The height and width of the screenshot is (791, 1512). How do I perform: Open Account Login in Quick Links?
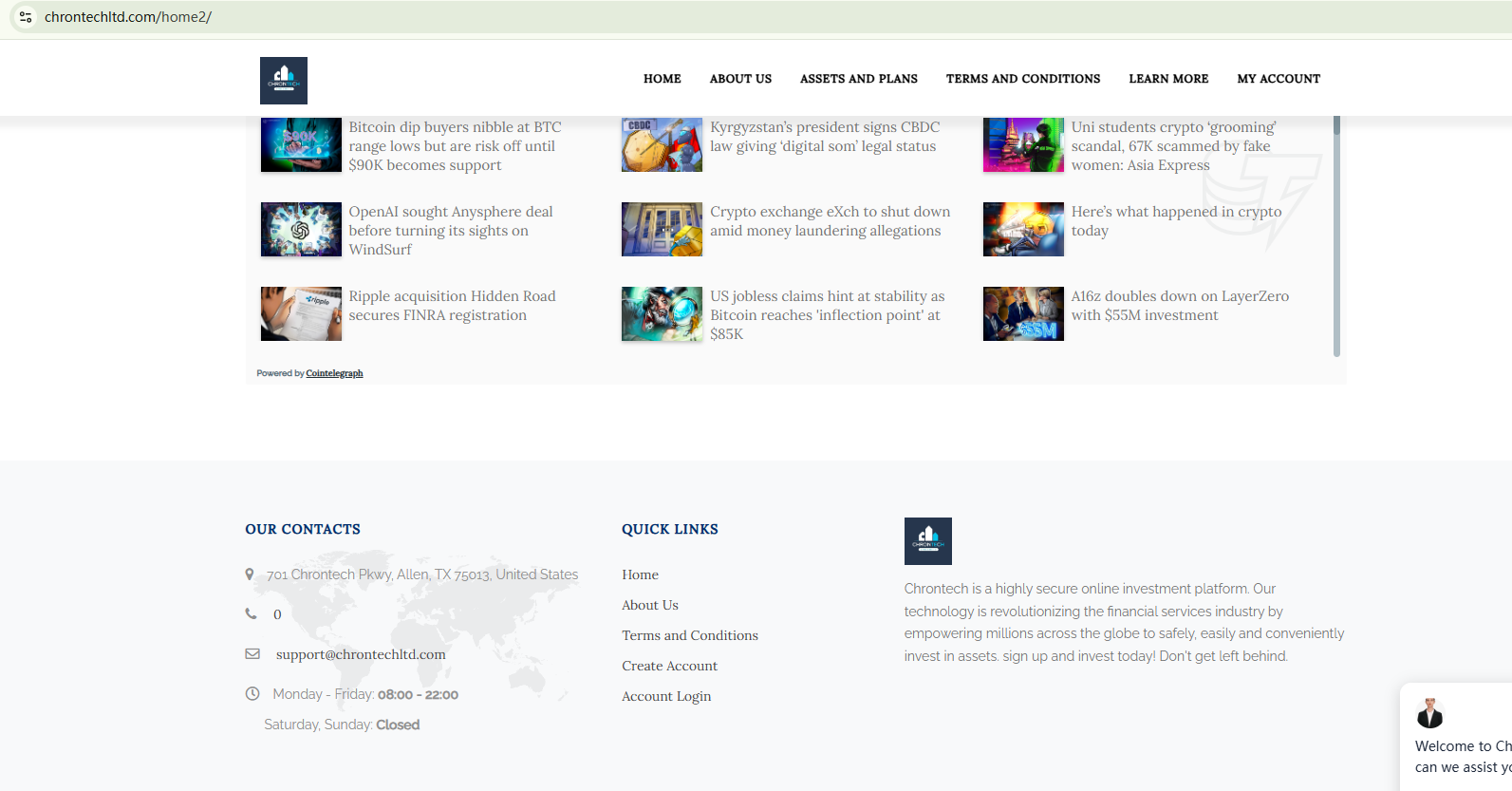pos(666,696)
